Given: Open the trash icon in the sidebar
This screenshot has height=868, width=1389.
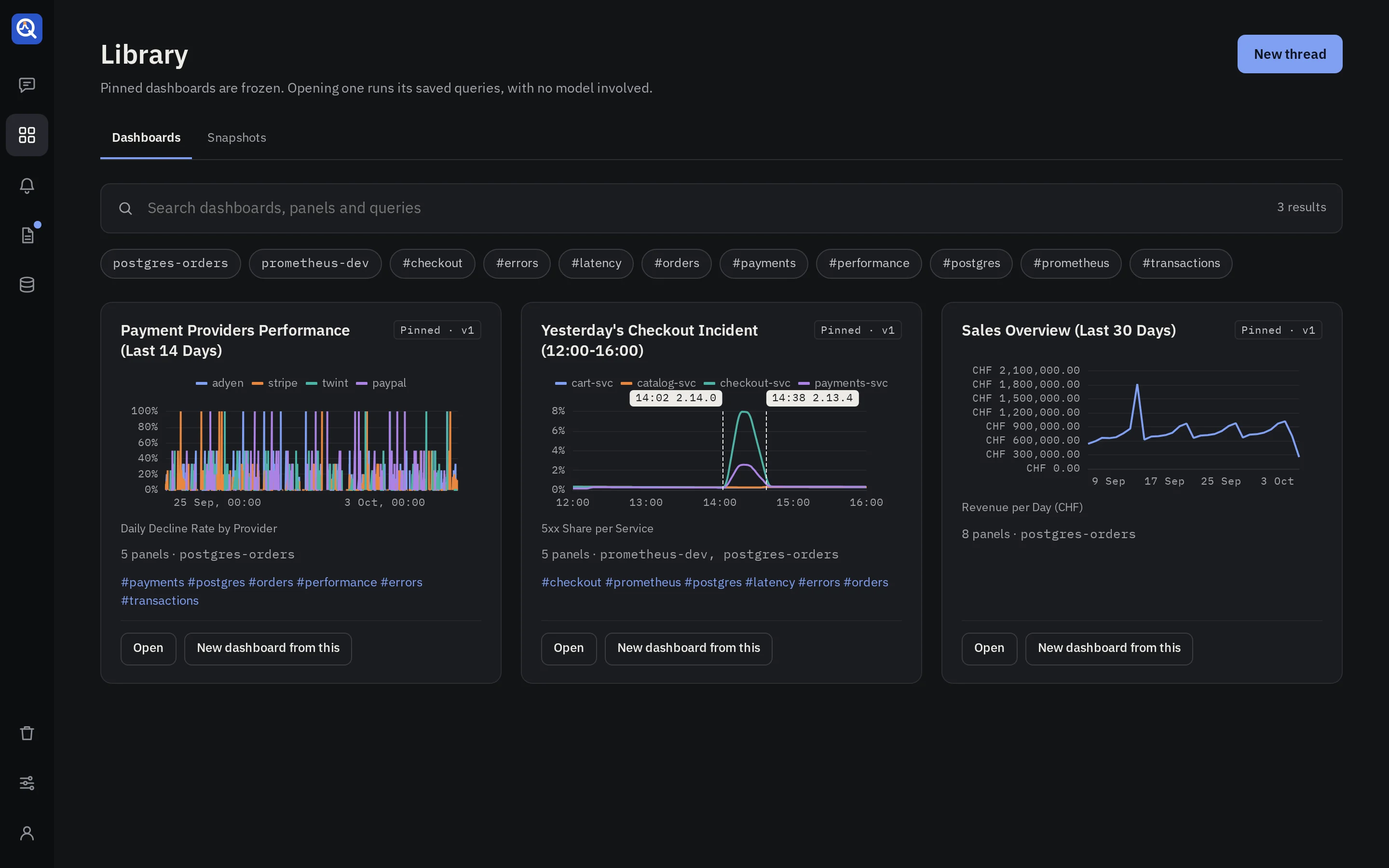Looking at the screenshot, I should point(27,733).
